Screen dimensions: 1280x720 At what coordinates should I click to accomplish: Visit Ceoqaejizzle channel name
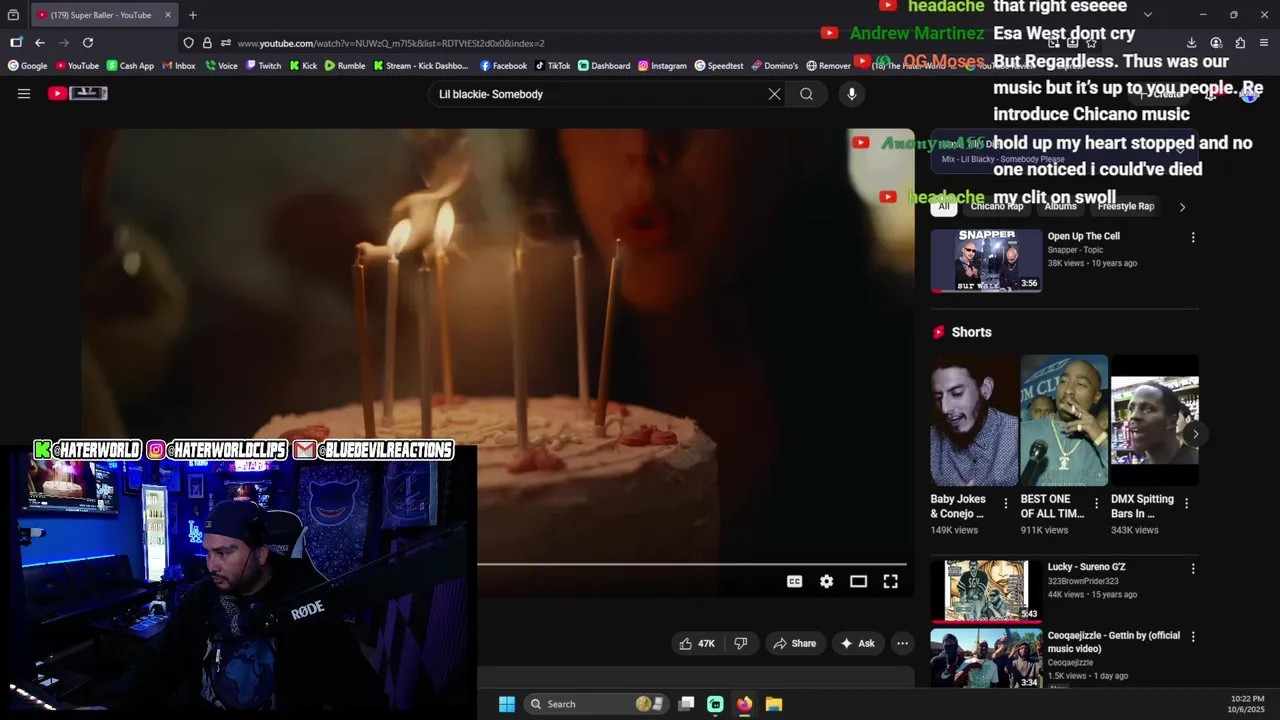tap(1070, 662)
